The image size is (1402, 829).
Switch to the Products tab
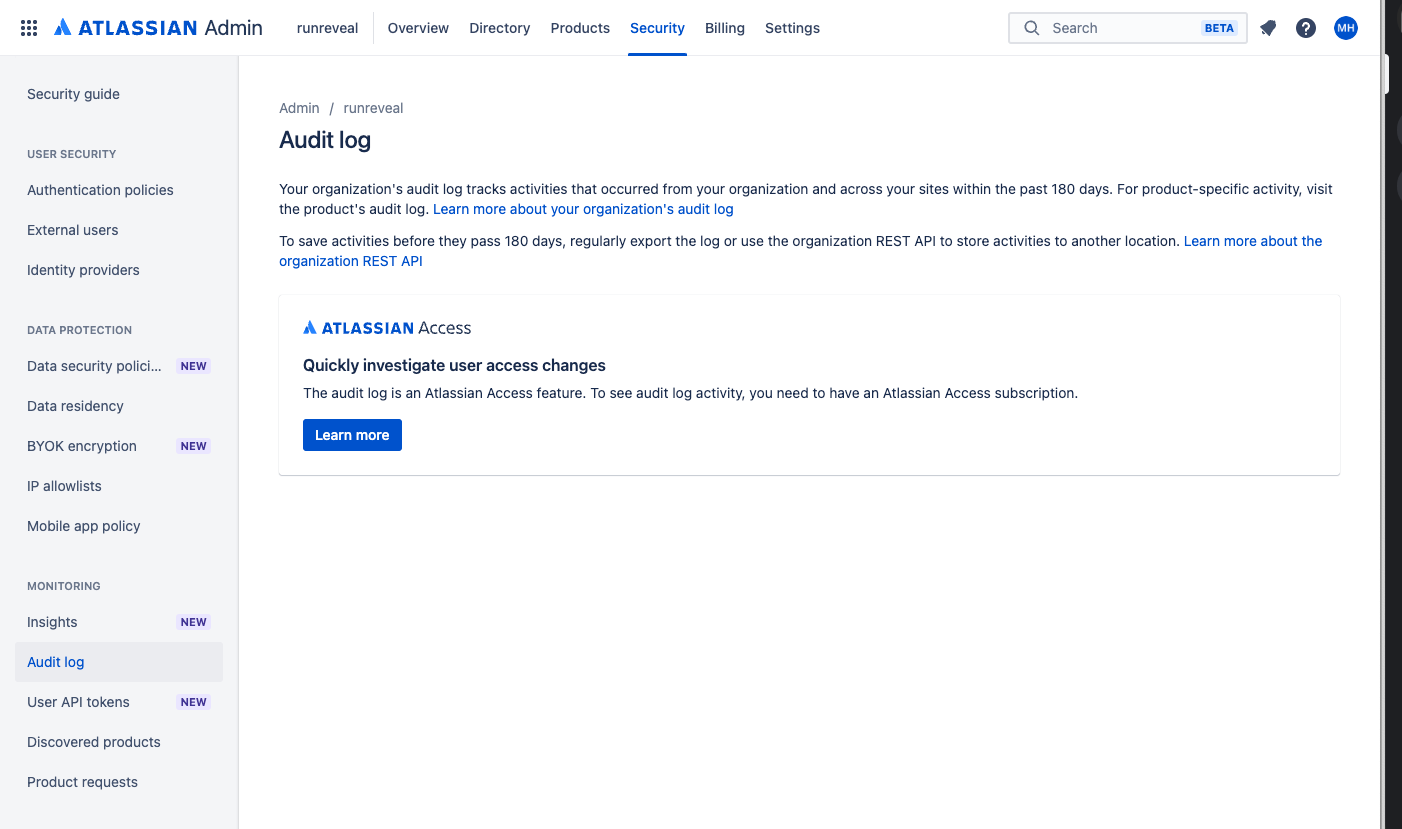tap(580, 28)
